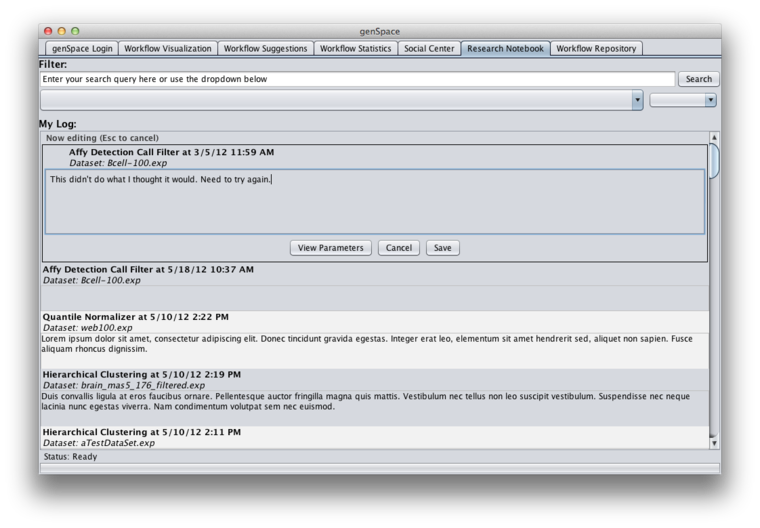760x528 pixels.
Task: Expand the wide filter dropdown arrow
Action: (637, 100)
